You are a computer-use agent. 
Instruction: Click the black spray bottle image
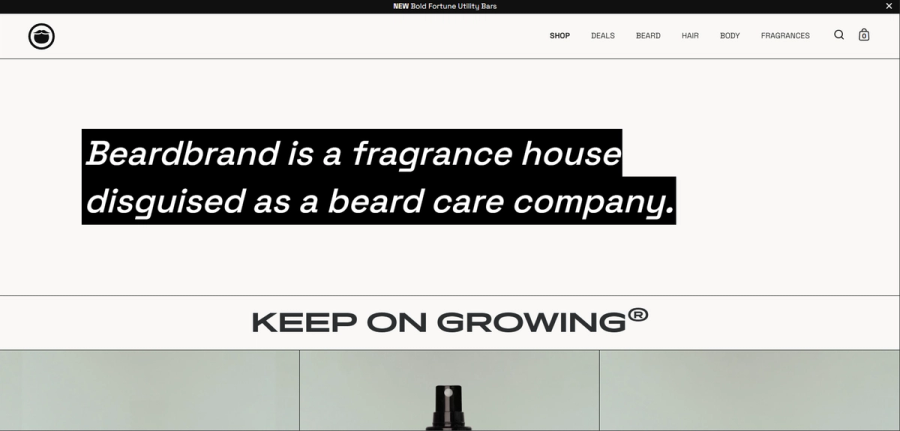pos(449,407)
